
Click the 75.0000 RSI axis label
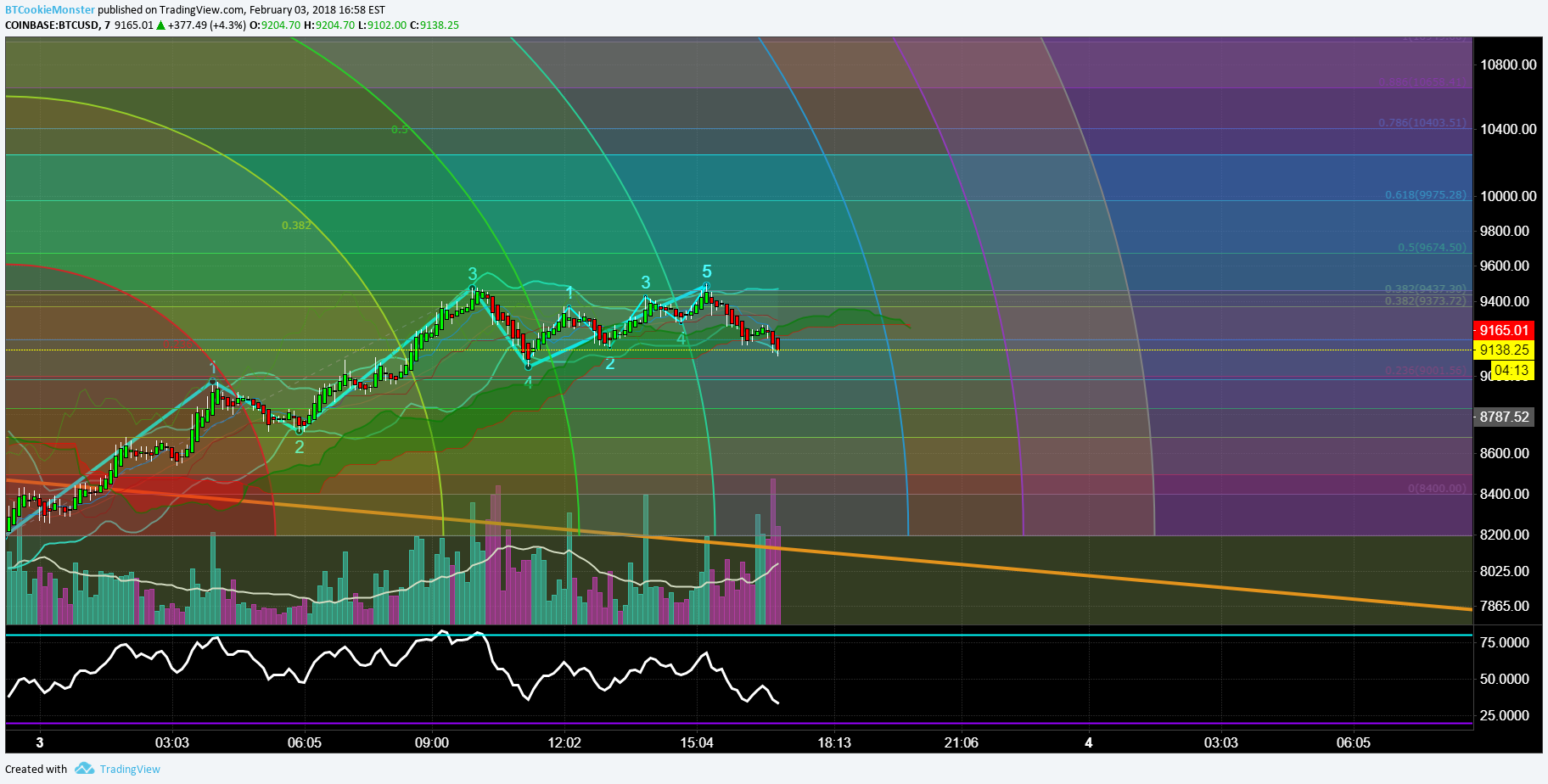click(1505, 642)
